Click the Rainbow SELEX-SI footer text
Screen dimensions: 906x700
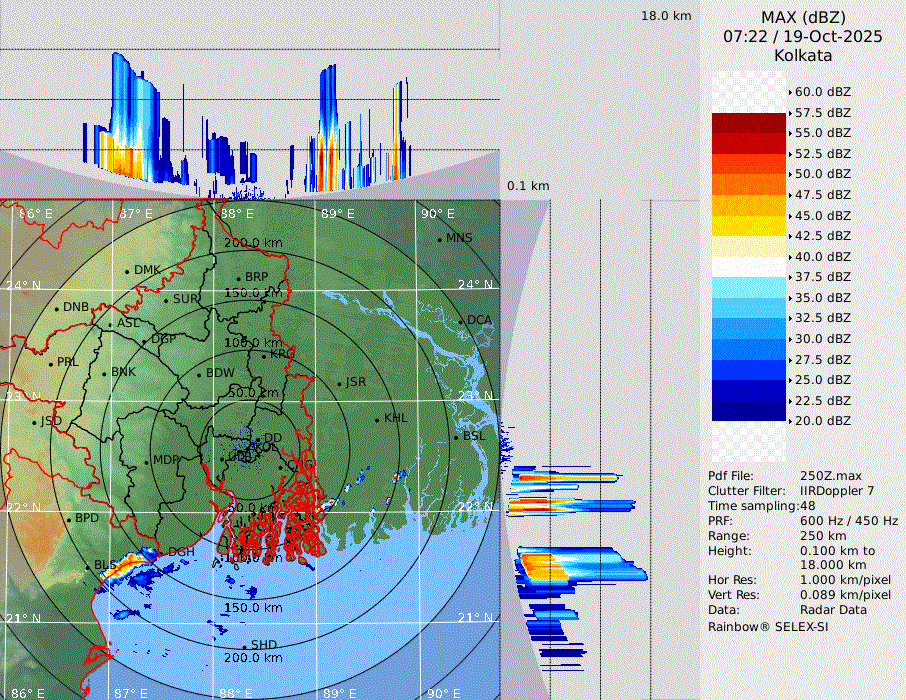tap(768, 626)
